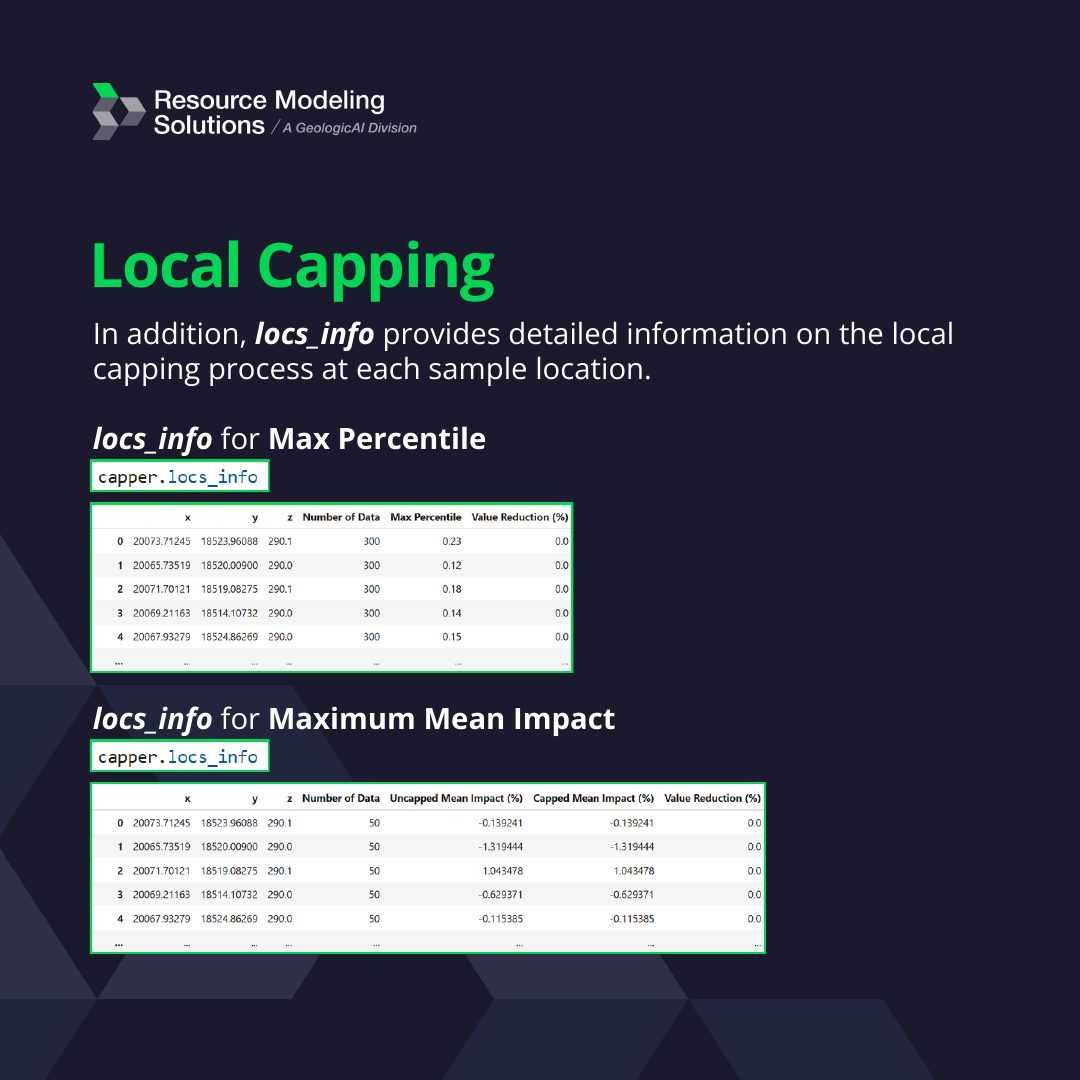Click the green and grey chevron logo icon
Image resolution: width=1080 pixels, height=1080 pixels.
coord(118,111)
